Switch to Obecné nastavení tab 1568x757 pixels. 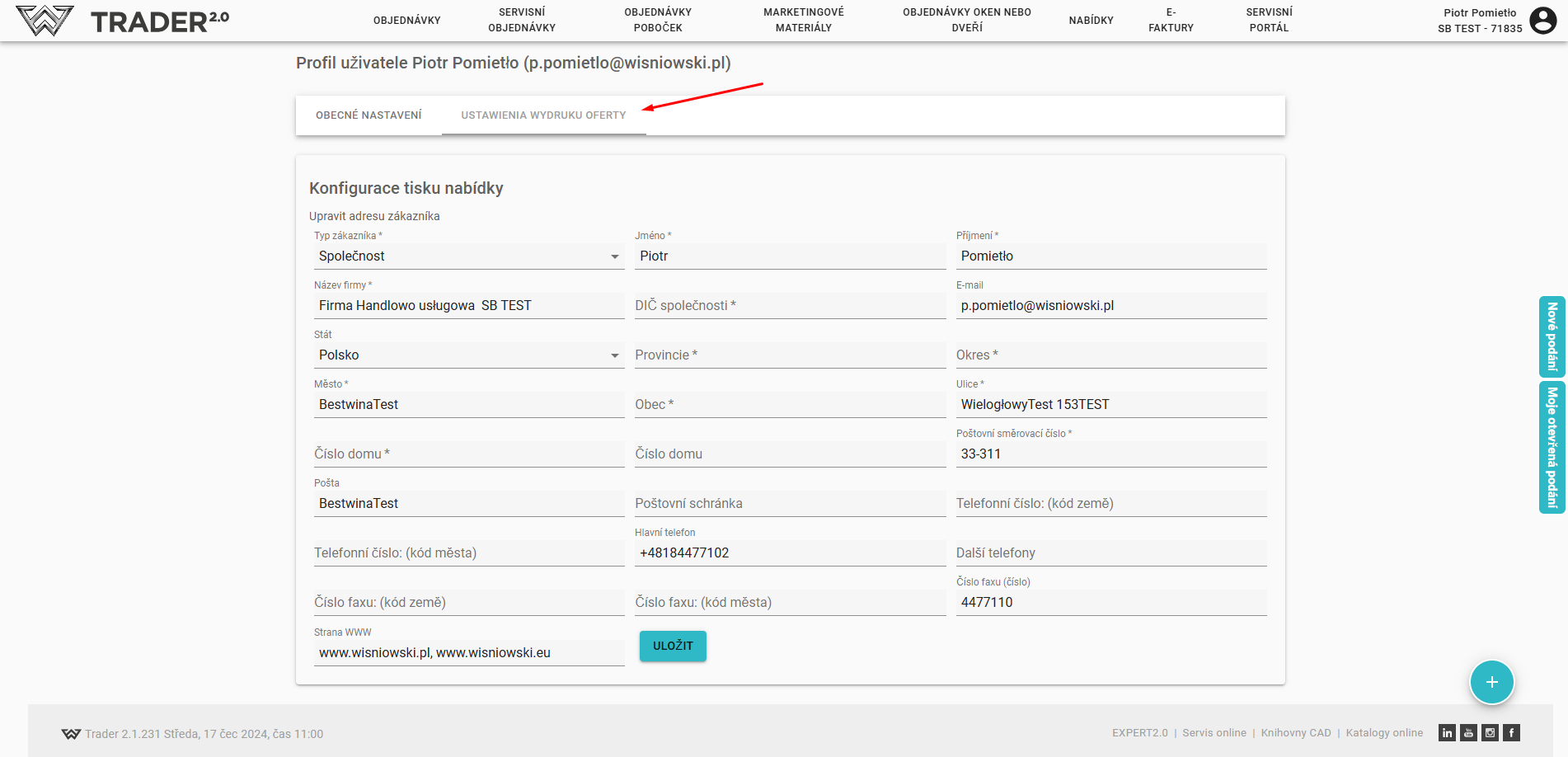[x=369, y=115]
